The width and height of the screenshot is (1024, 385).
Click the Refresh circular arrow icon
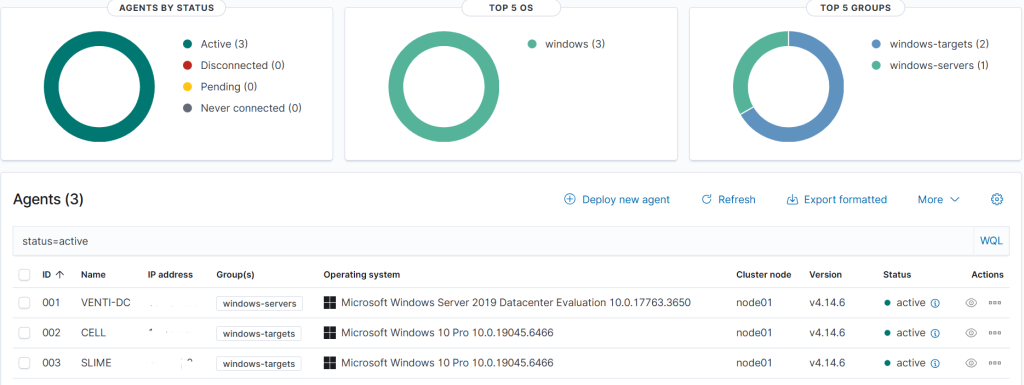coord(706,199)
